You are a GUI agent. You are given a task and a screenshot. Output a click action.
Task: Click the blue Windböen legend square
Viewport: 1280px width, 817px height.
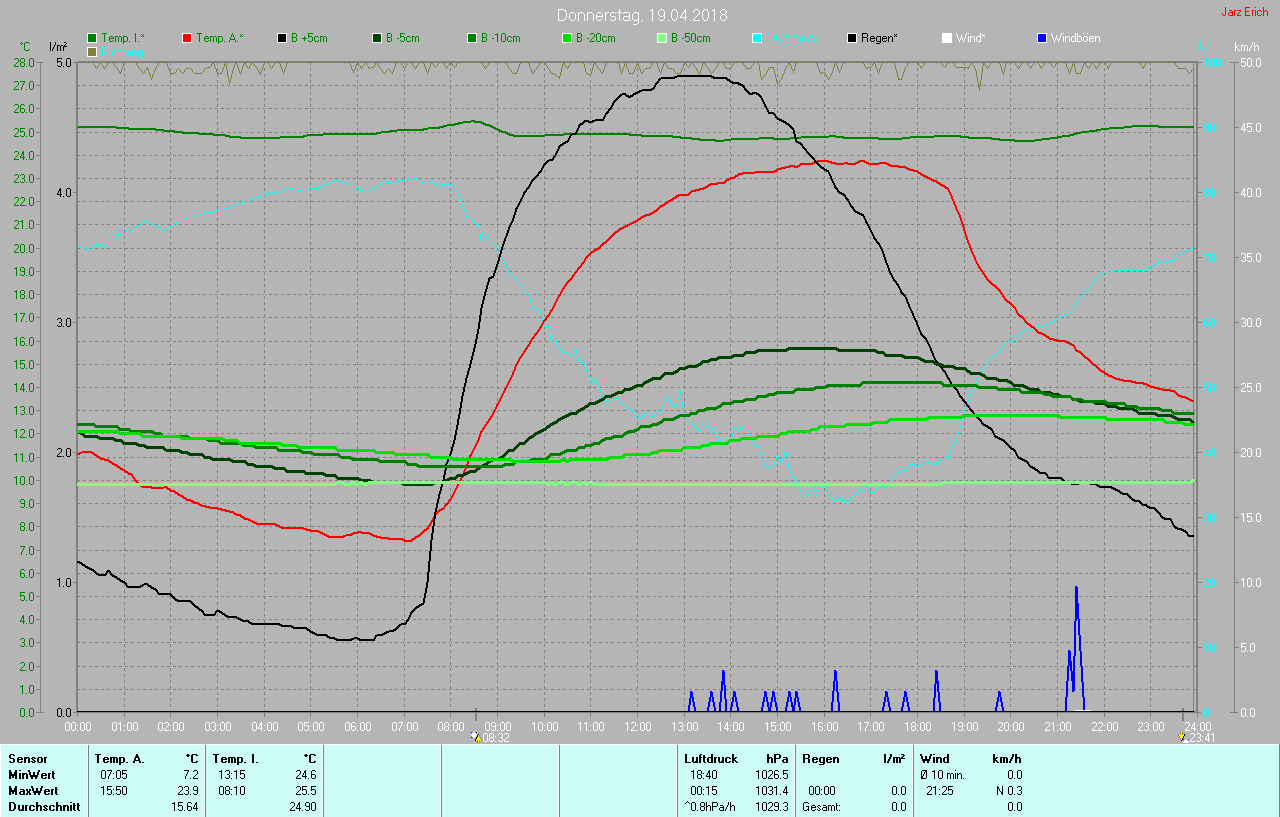coord(1042,38)
